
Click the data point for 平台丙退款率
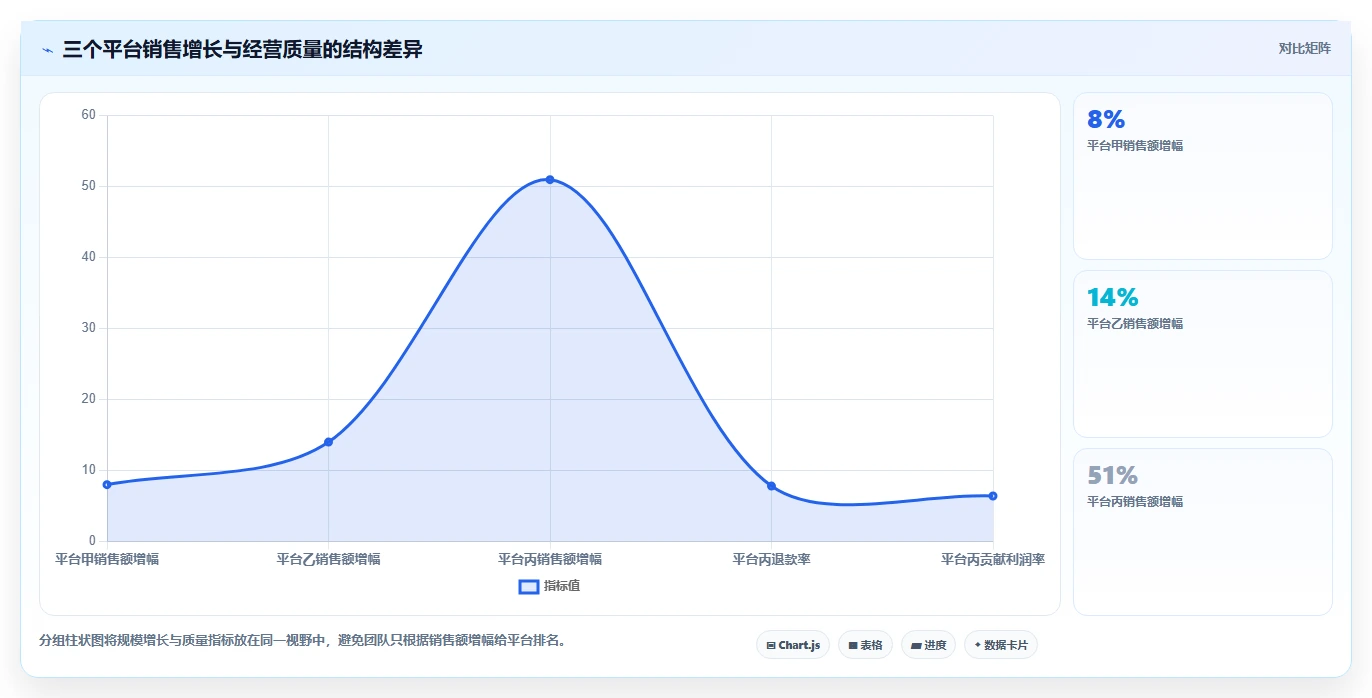pos(771,486)
